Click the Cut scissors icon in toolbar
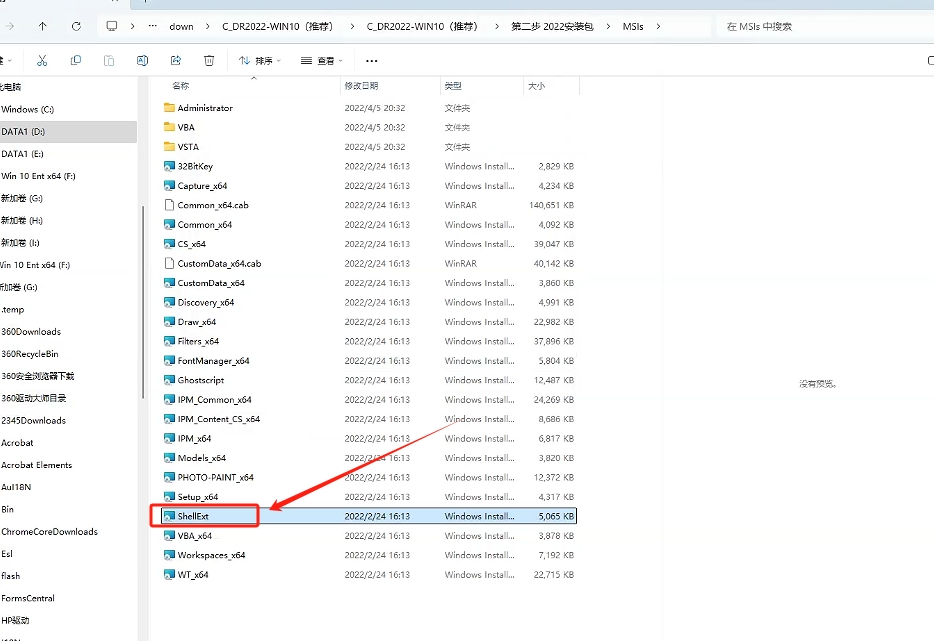The image size is (934, 641). pos(44,61)
